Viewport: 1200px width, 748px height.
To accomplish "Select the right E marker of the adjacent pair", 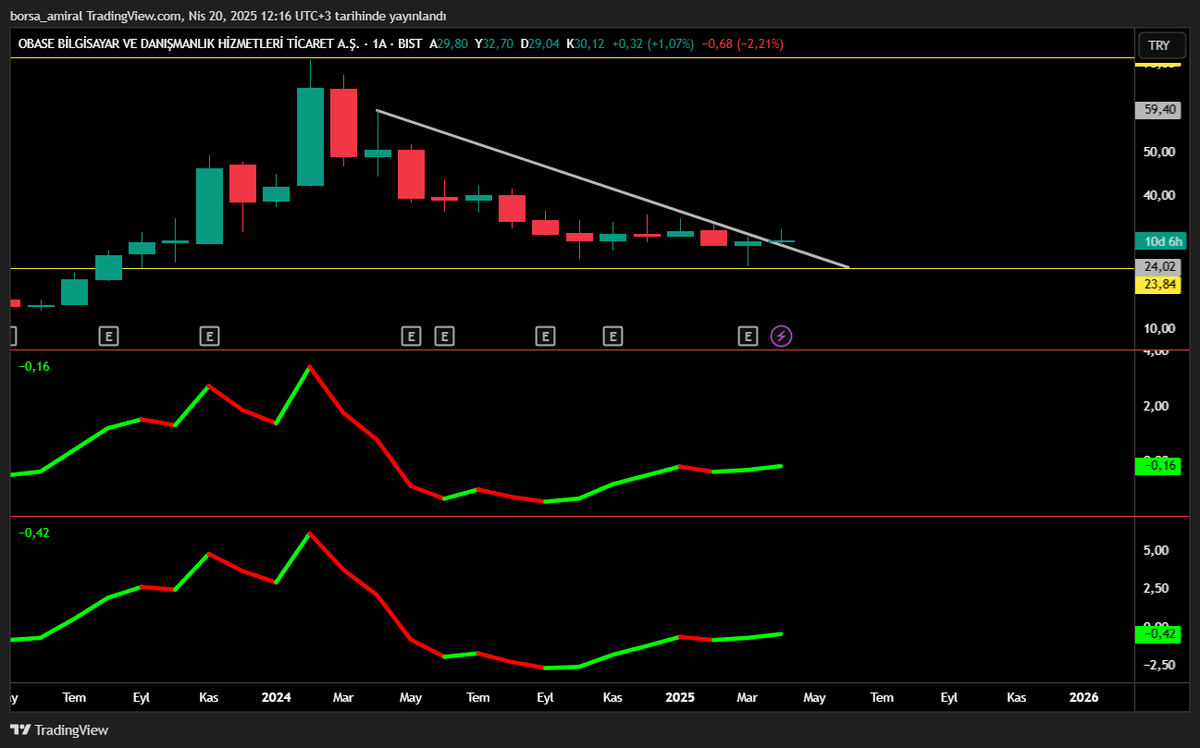I will [445, 336].
